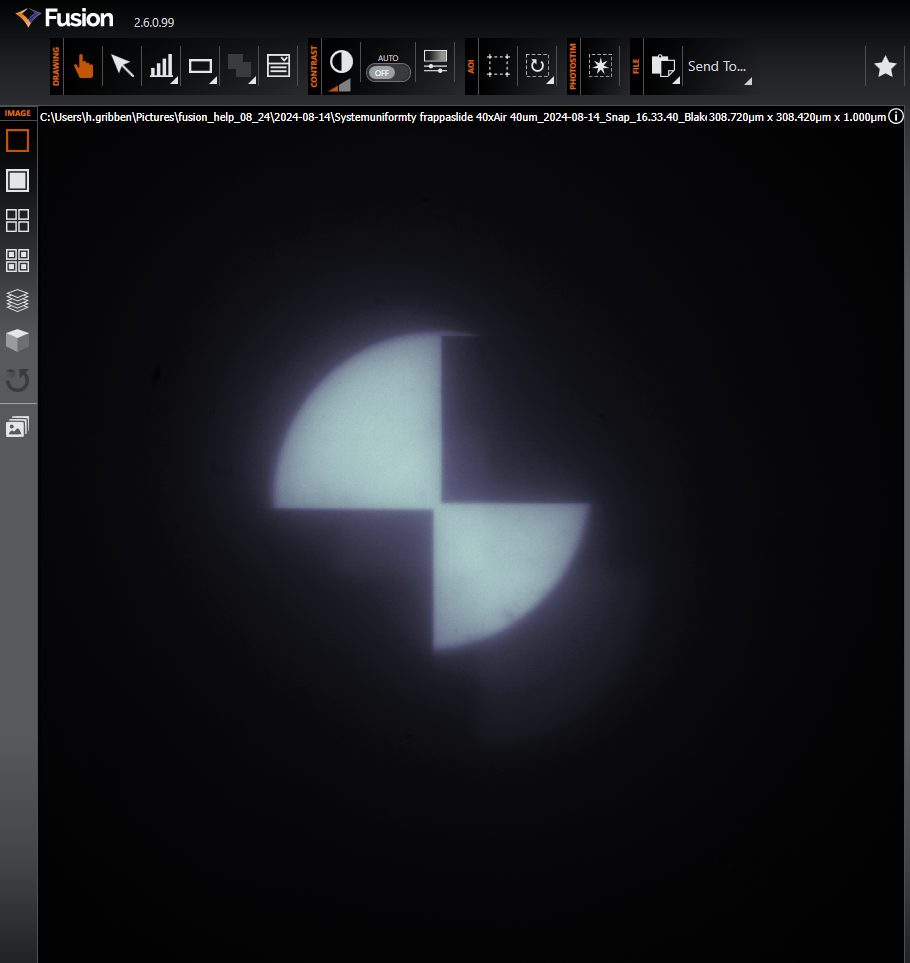Viewport: 910px width, 963px height.
Task: Expand the rectangle shape drawing tool
Action: coord(201,66)
